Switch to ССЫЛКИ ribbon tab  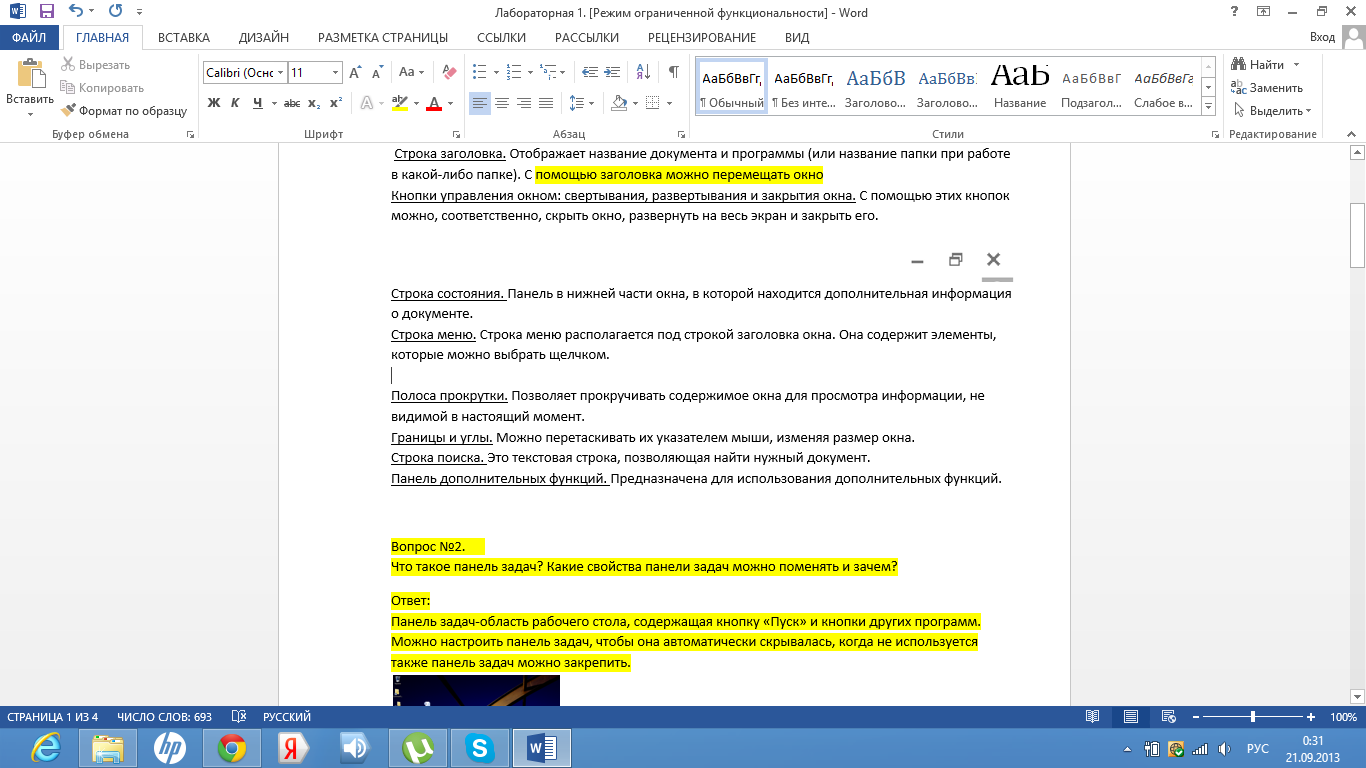pyautogui.click(x=501, y=38)
